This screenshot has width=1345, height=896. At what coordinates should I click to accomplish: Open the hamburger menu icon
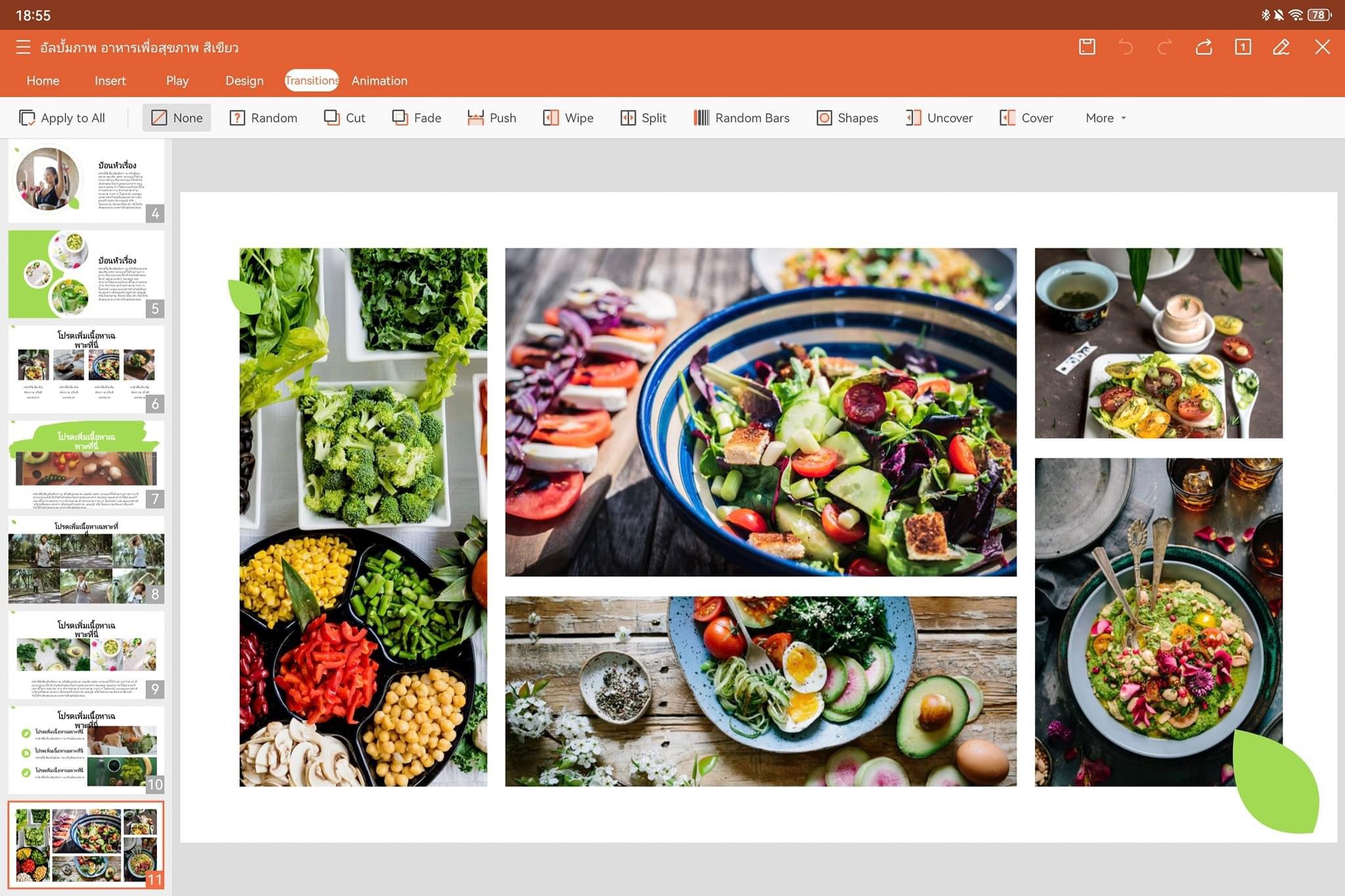click(23, 47)
